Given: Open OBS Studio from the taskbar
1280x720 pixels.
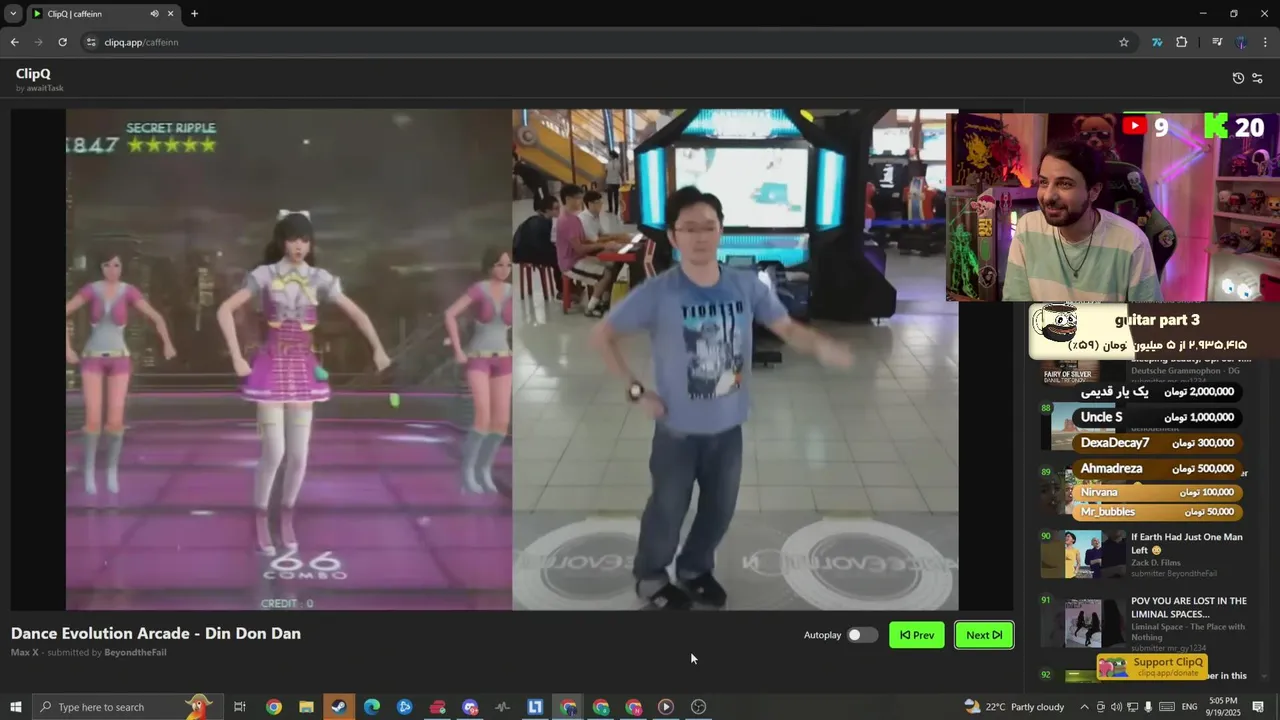Looking at the screenshot, I should 699,707.
